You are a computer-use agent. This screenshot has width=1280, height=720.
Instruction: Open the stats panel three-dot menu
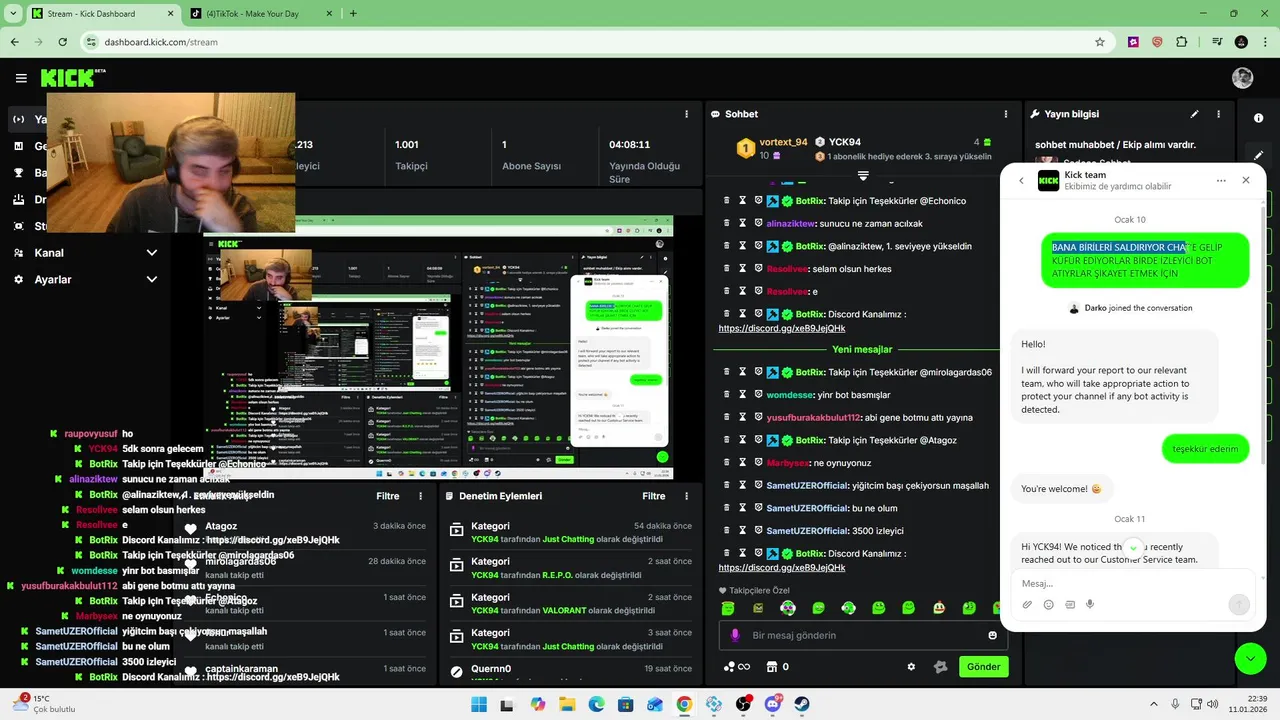point(686,114)
